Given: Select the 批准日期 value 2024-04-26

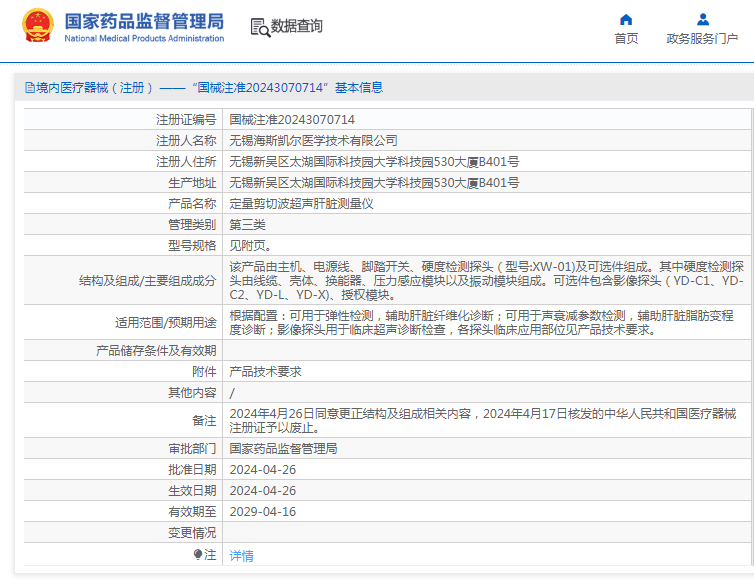Looking at the screenshot, I should [263, 470].
